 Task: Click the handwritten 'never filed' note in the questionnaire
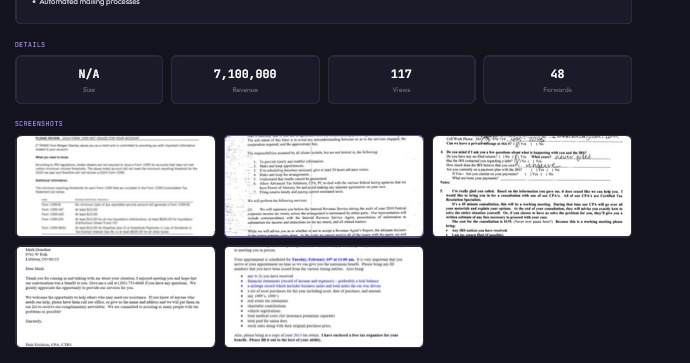(x=572, y=157)
